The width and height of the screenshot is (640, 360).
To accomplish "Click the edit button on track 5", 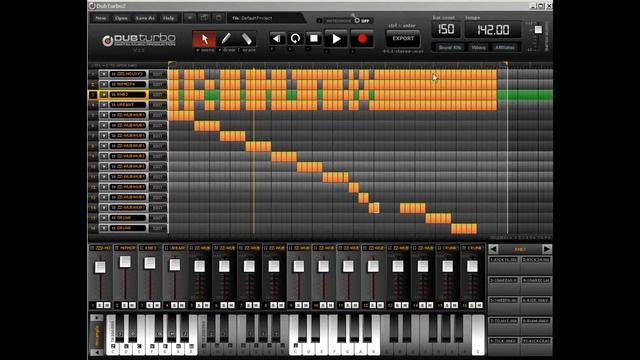I will tap(158, 115).
